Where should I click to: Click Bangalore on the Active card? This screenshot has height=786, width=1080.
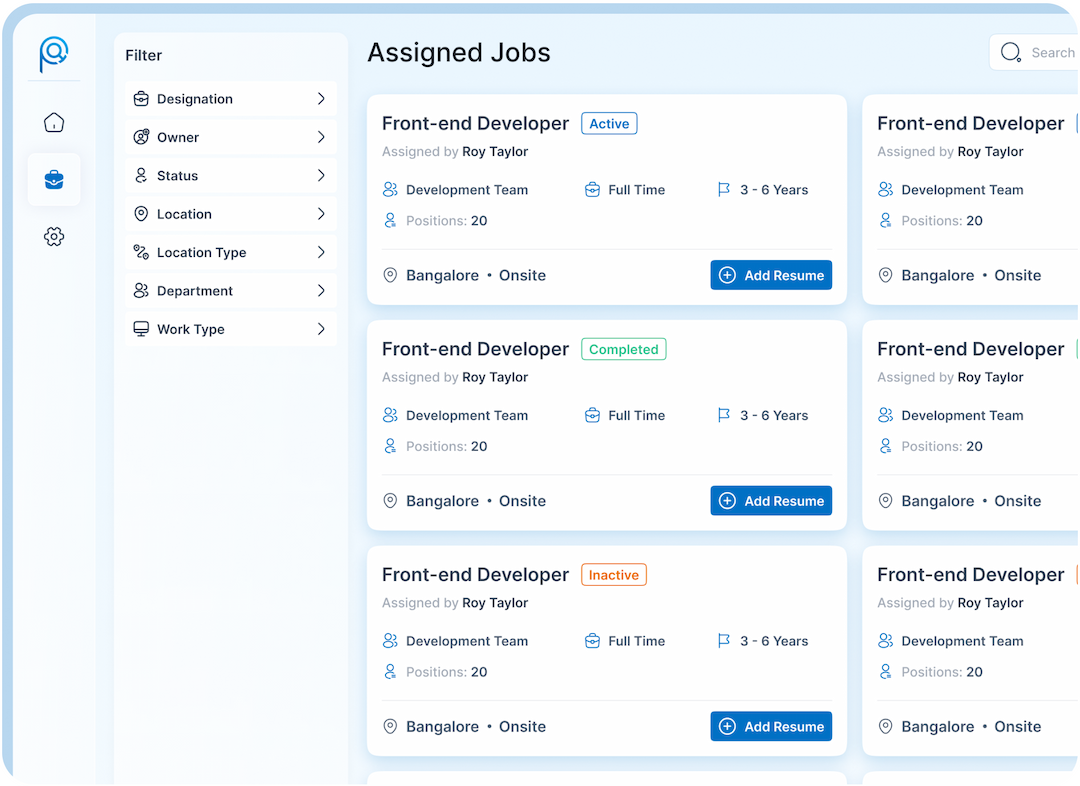click(x=442, y=276)
